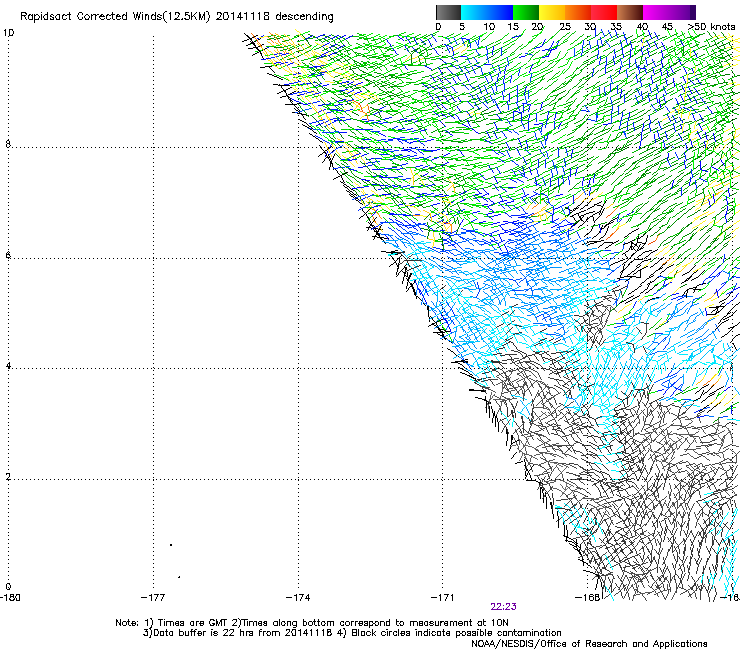The height and width of the screenshot is (650, 740).
Task: Click the 'NOAA/NESDIS/Office of Research and Applications' credit
Action: (x=589, y=644)
